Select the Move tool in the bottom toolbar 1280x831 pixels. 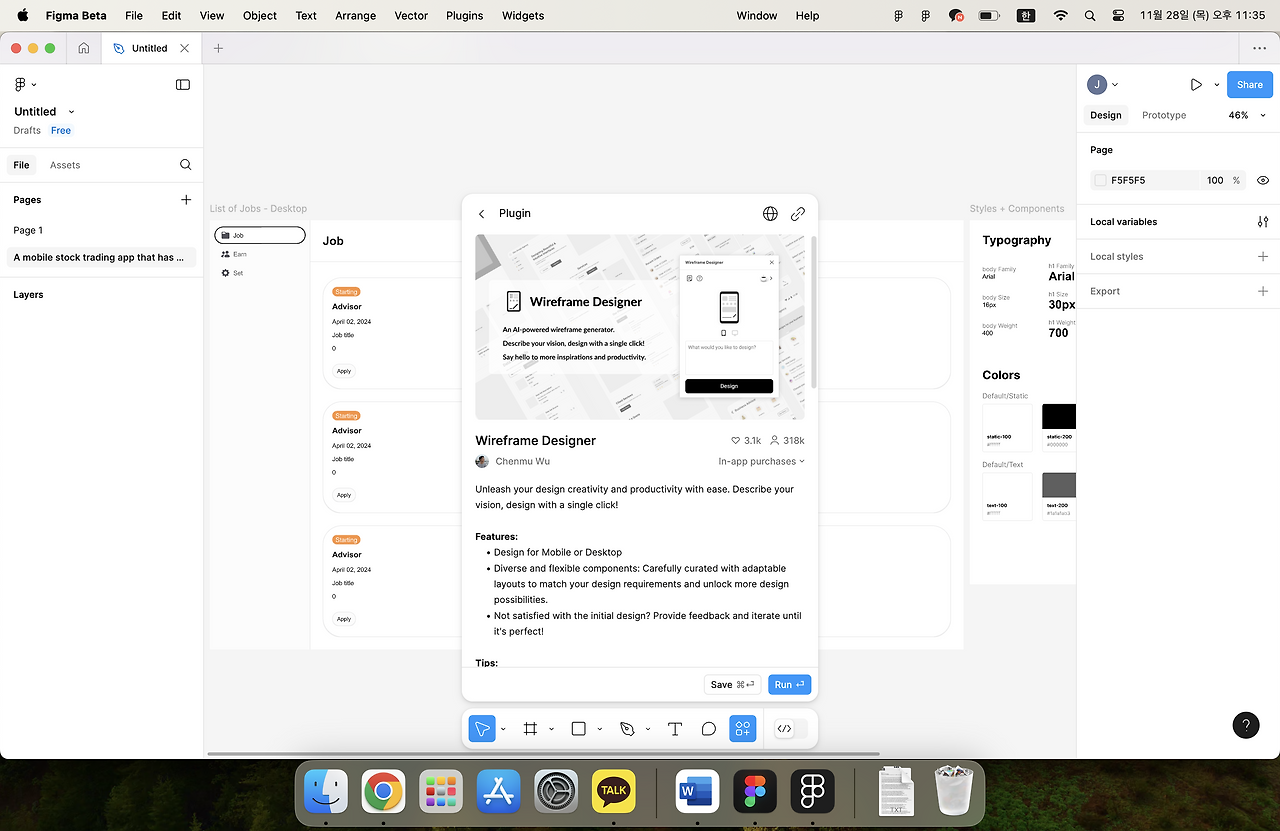482,729
